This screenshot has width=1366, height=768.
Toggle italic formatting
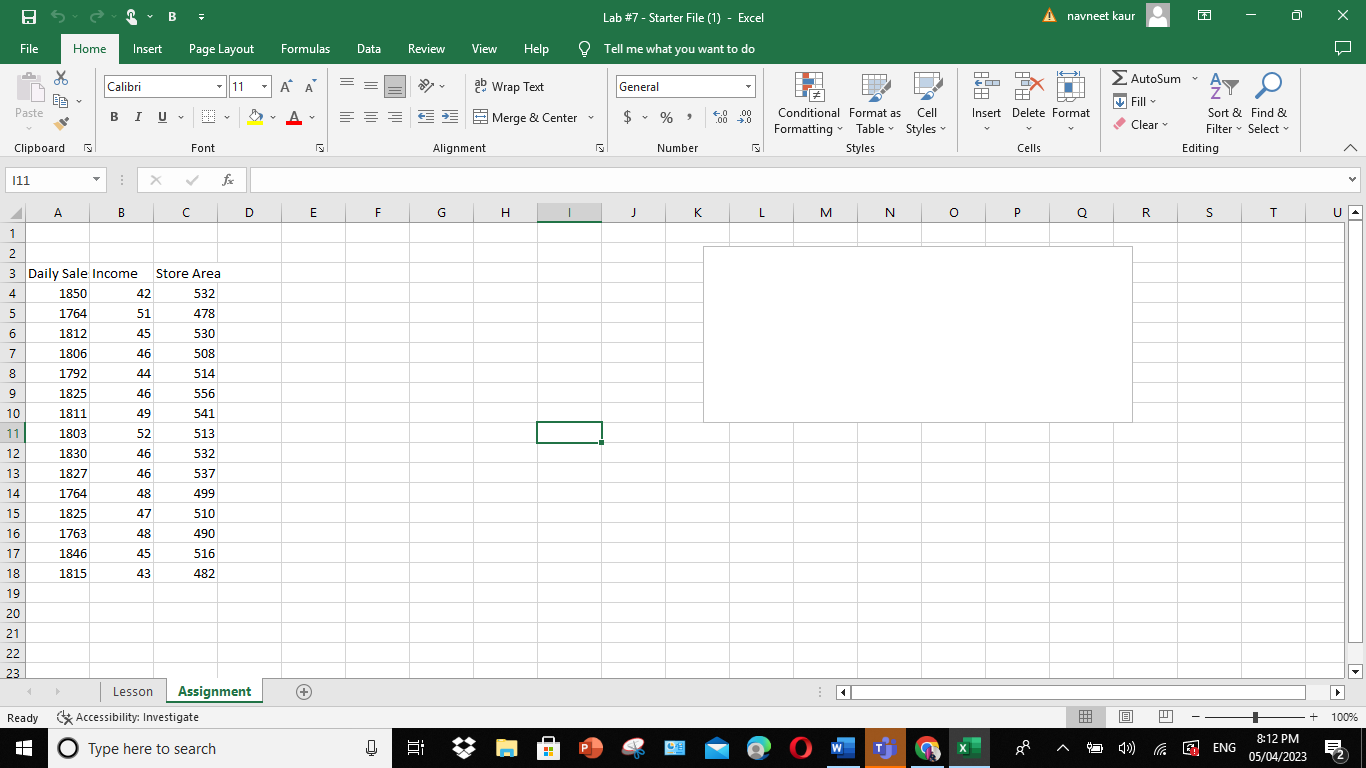click(x=137, y=117)
